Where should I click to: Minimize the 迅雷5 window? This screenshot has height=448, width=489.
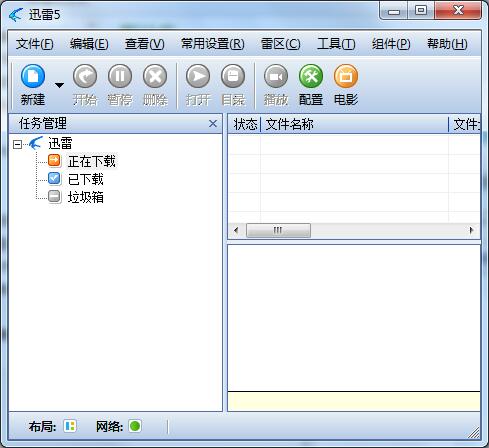coord(394,11)
